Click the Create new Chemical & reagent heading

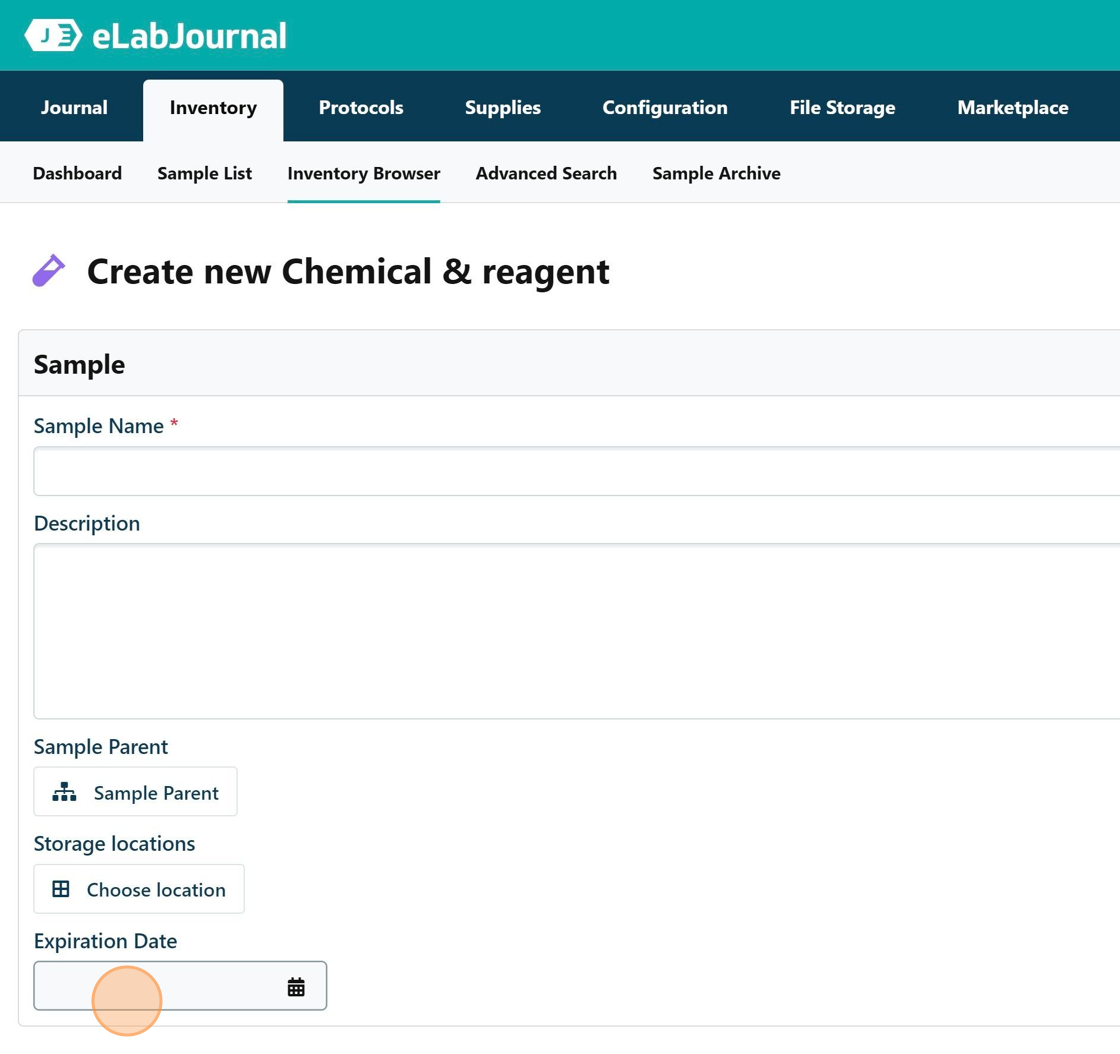[348, 271]
